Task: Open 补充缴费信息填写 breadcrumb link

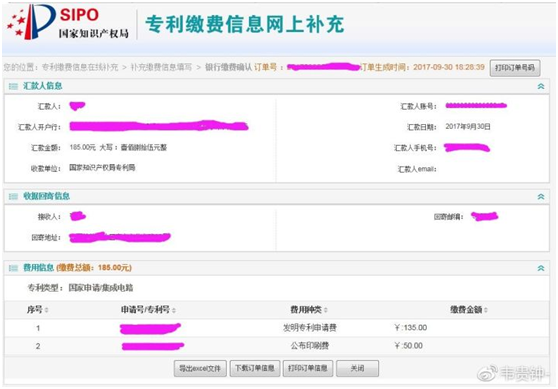Action: (x=161, y=67)
